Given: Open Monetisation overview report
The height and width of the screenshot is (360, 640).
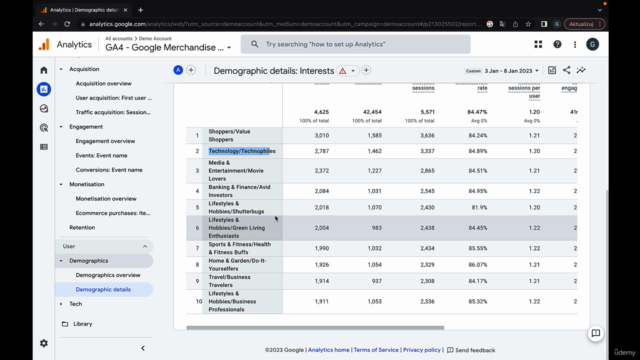Looking at the screenshot, I should 106,199.
